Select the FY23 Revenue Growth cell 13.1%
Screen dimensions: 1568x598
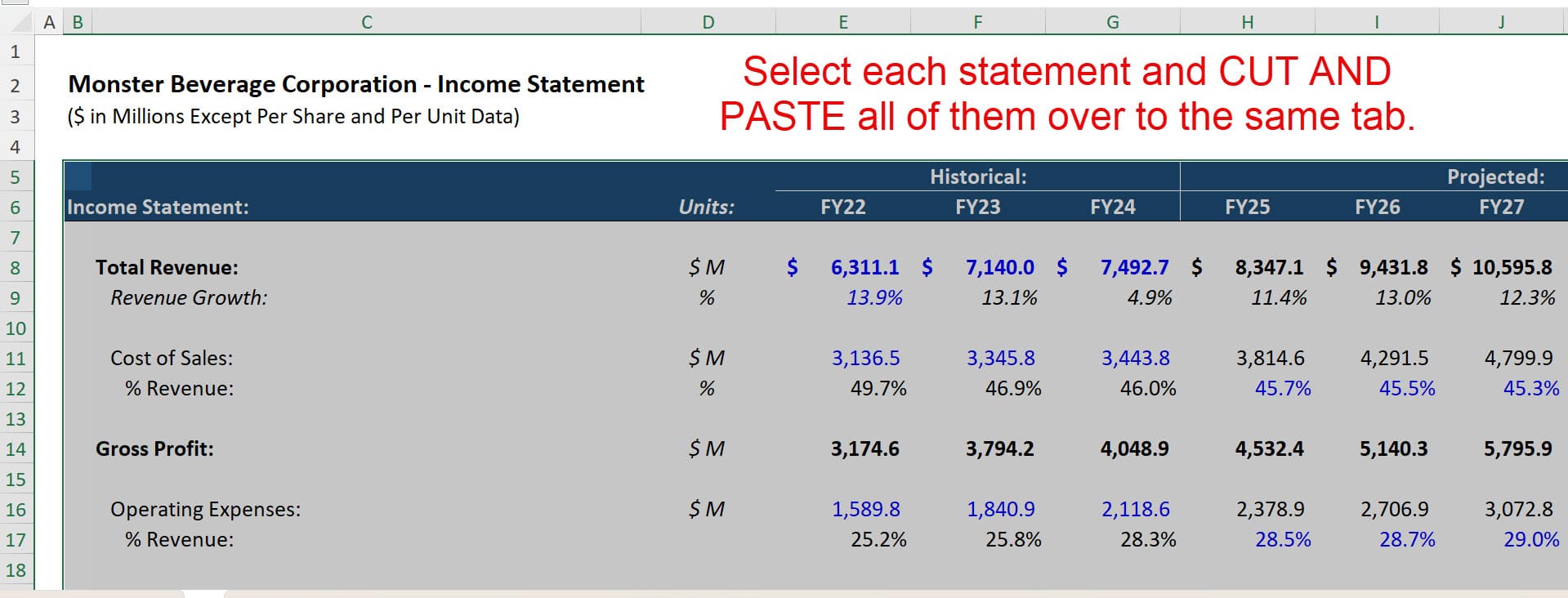tap(1009, 298)
